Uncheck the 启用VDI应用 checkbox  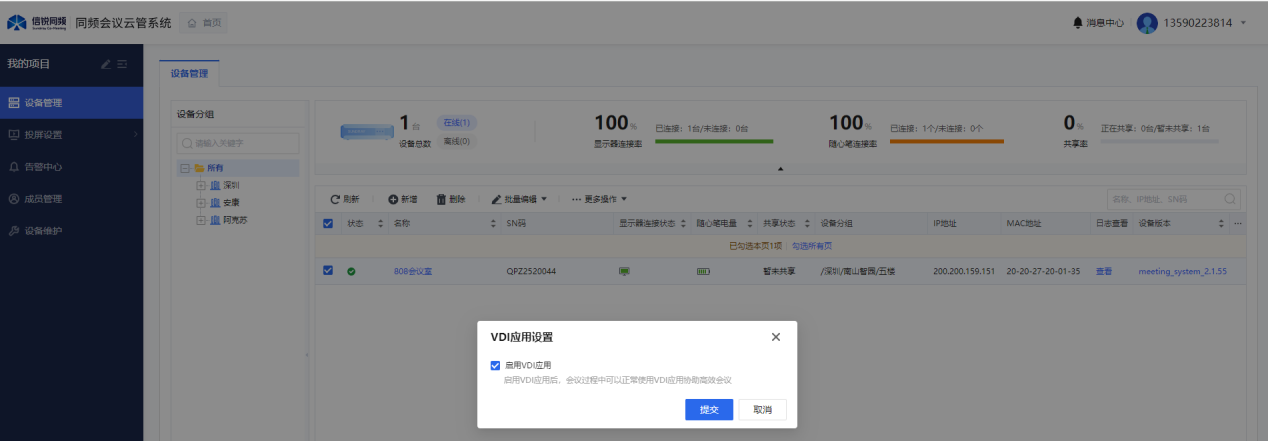496,365
